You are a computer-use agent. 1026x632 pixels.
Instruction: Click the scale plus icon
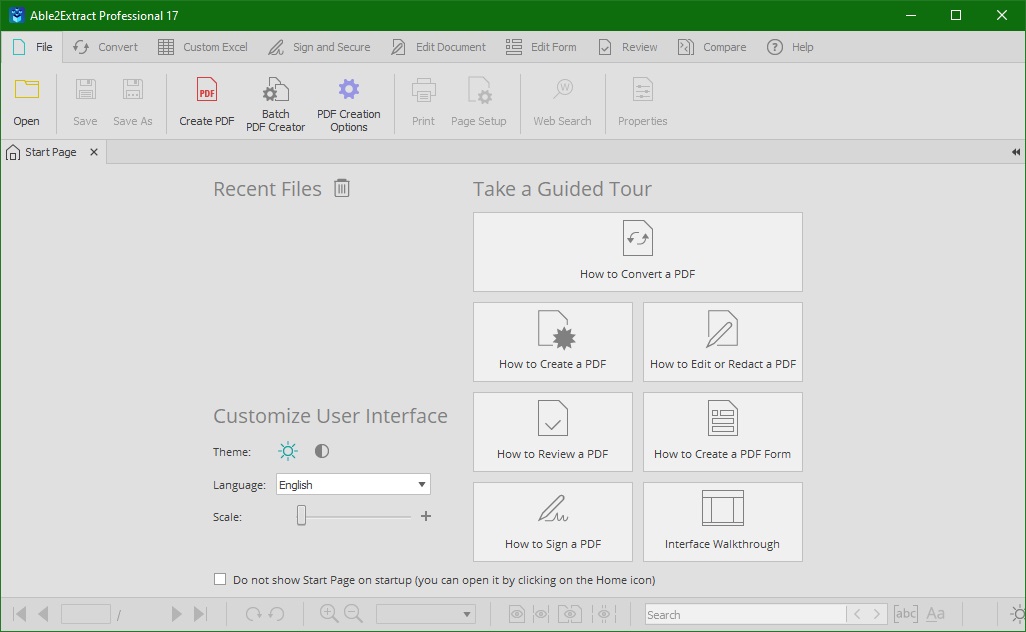[x=426, y=516]
